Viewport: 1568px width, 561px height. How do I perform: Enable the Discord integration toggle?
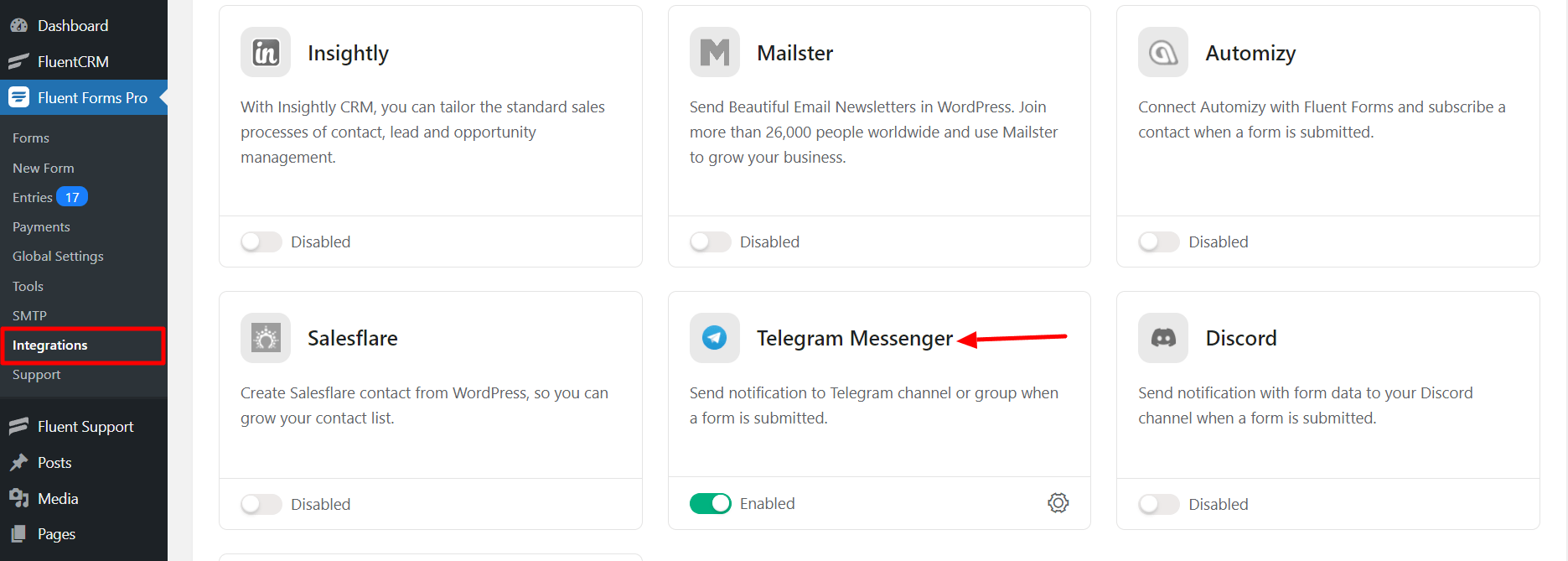click(x=1159, y=504)
